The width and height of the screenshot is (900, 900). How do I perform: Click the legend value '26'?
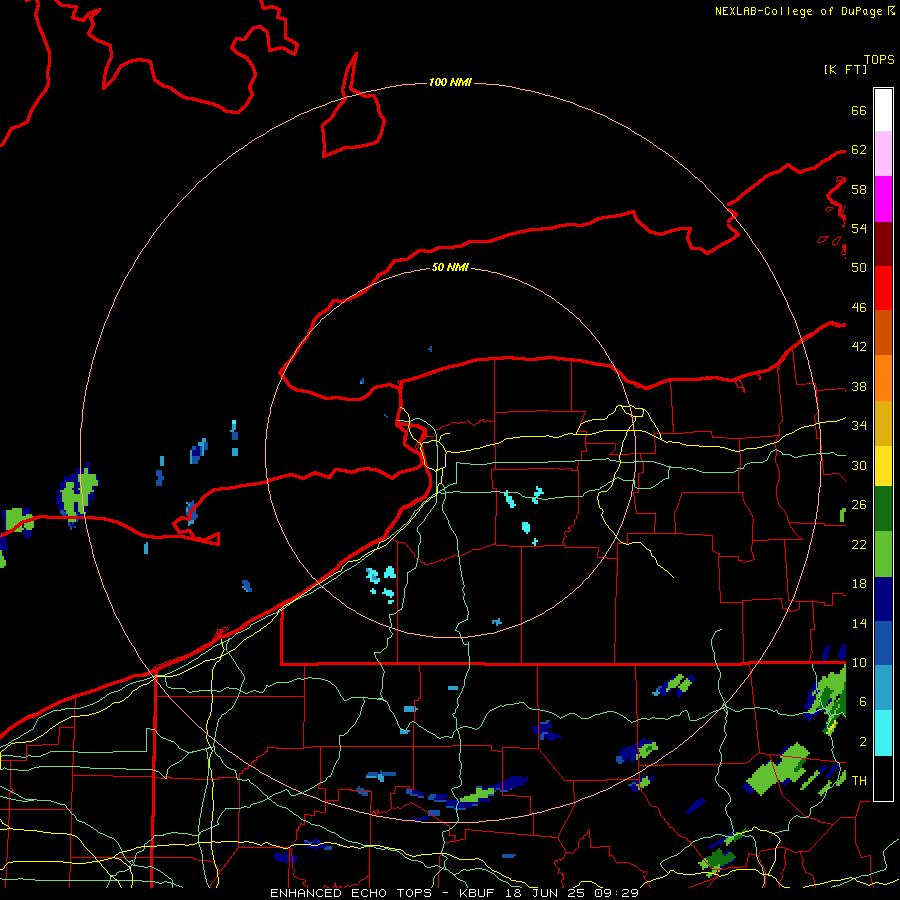pyautogui.click(x=859, y=505)
